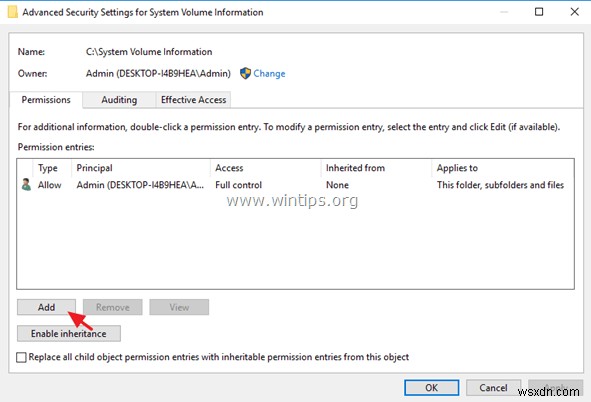
Task: Select the Admin (DESKTOP-I4B9HEA\A... principal cell
Action: click(140, 185)
